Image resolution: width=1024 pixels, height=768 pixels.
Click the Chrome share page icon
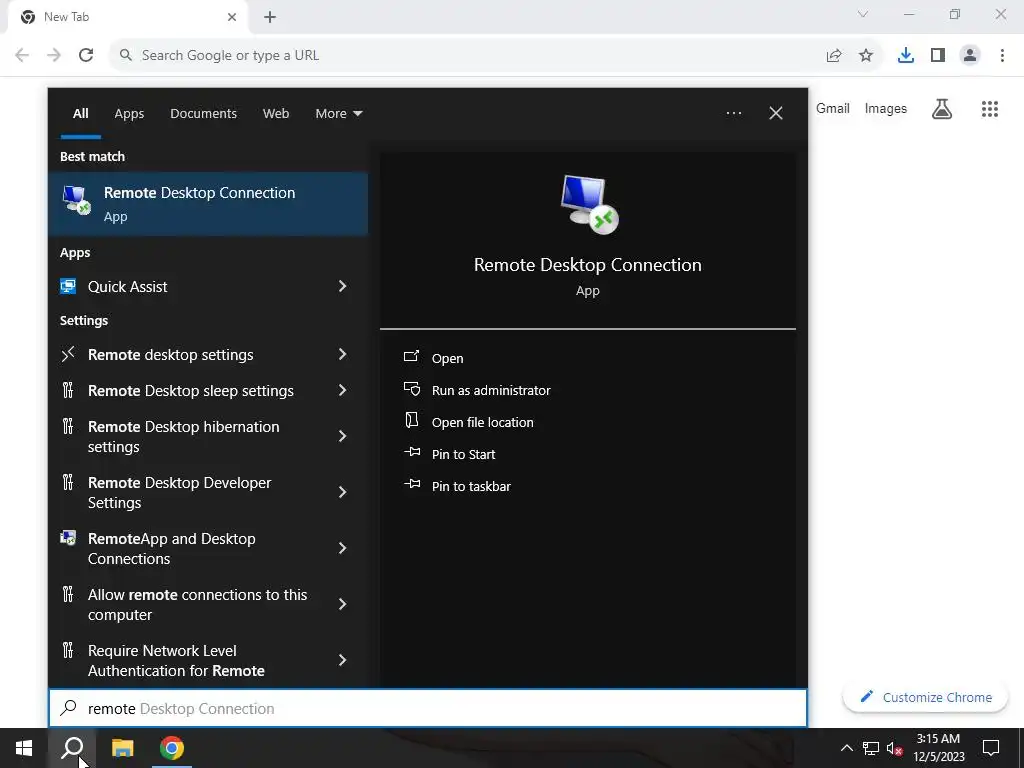[834, 56]
